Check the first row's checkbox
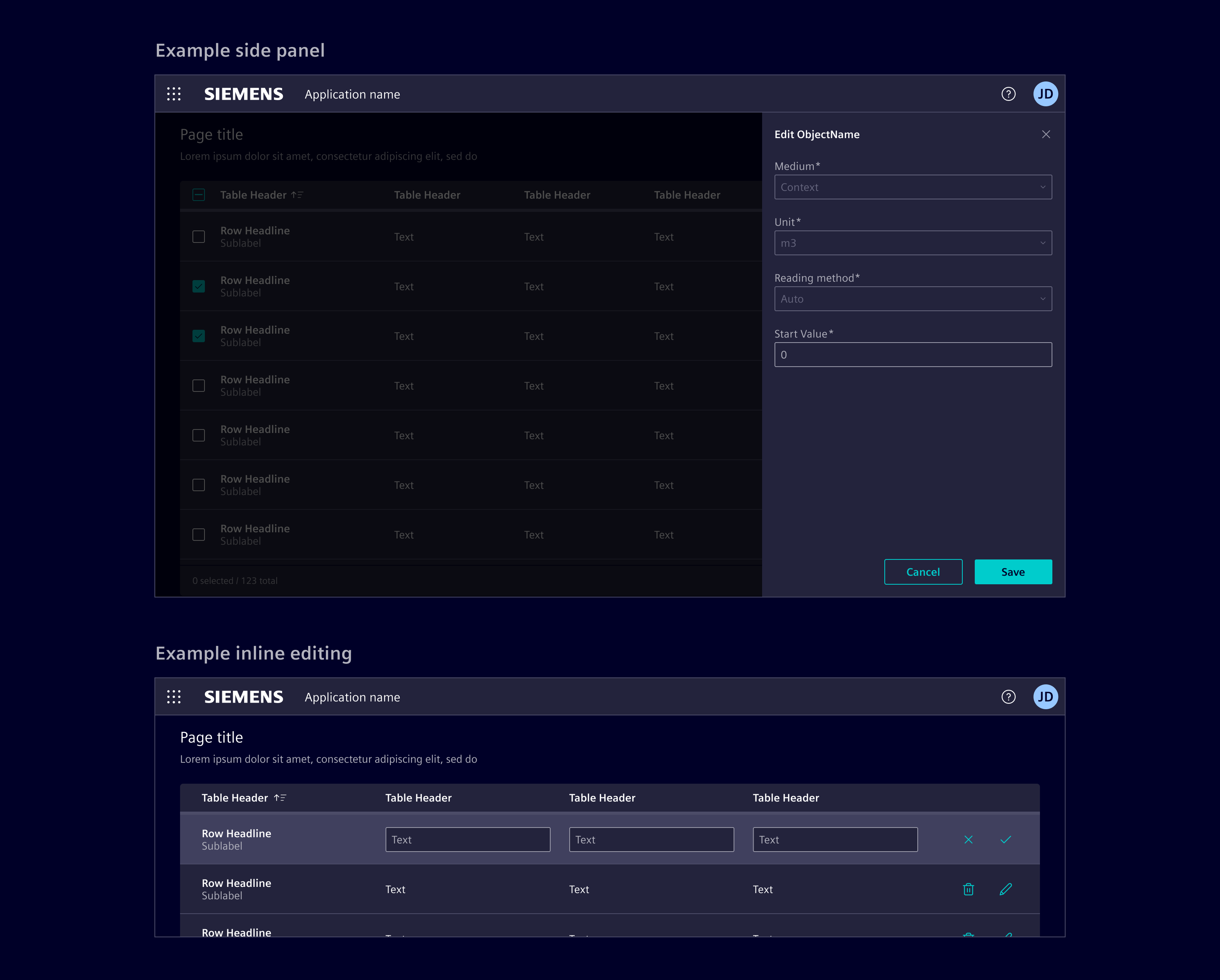1220x980 pixels. (199, 237)
